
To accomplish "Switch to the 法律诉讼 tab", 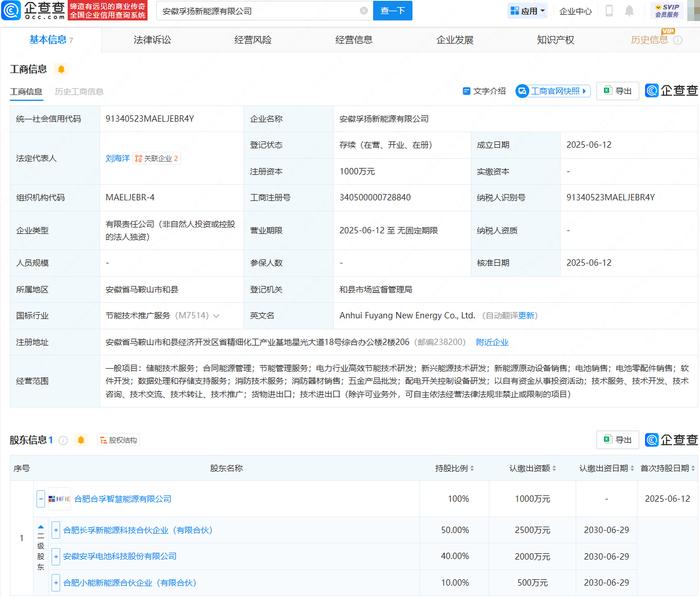I will [x=152, y=40].
